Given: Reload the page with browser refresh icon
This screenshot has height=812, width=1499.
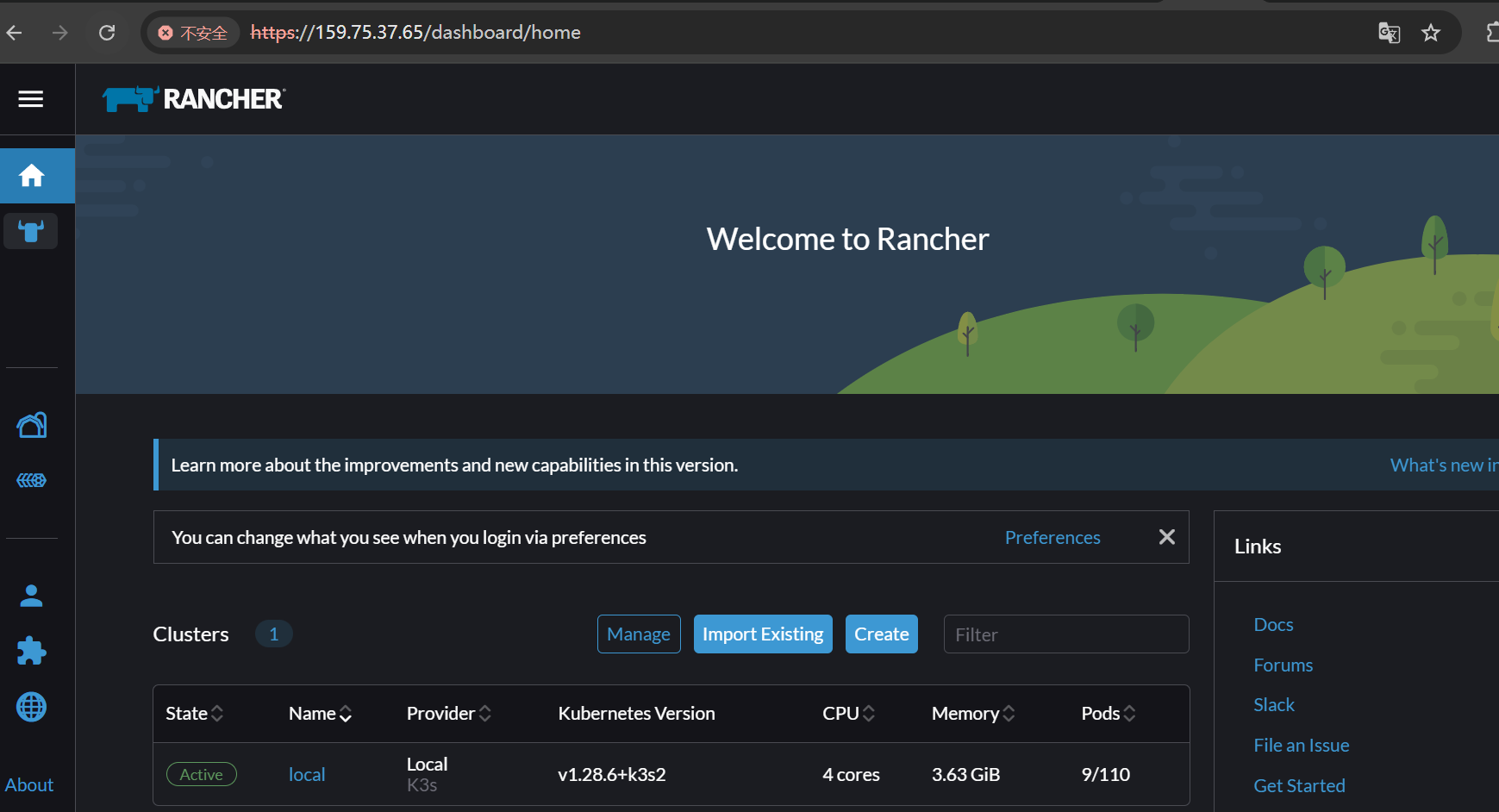Looking at the screenshot, I should coord(107,33).
